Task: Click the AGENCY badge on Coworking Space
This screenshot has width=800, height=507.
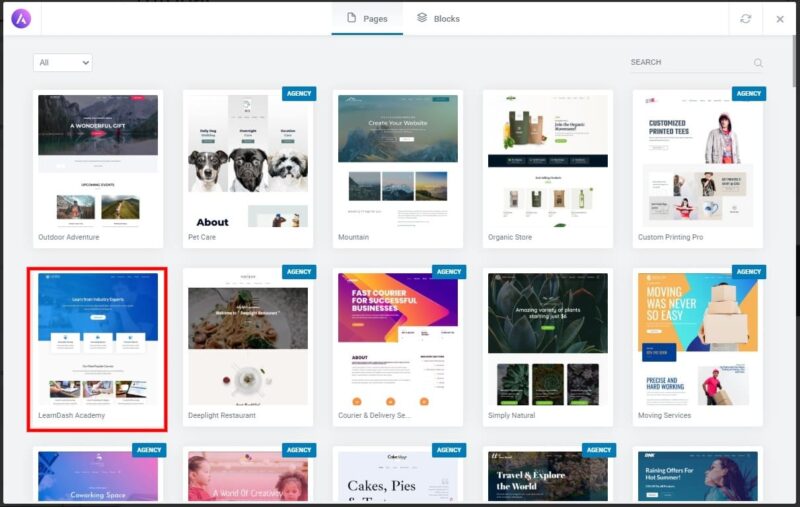Action: [149, 450]
